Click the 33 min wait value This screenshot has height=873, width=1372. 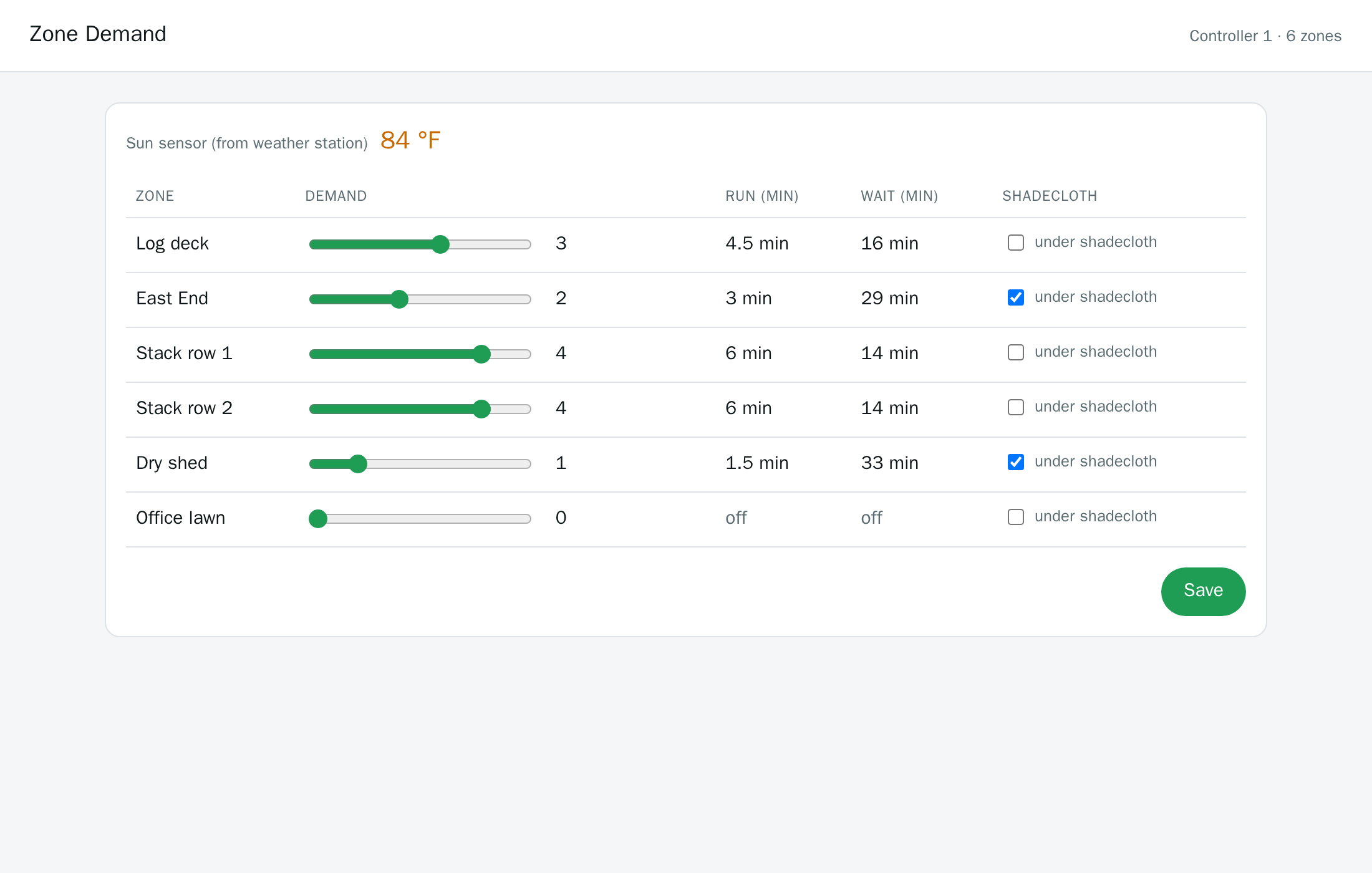point(890,463)
